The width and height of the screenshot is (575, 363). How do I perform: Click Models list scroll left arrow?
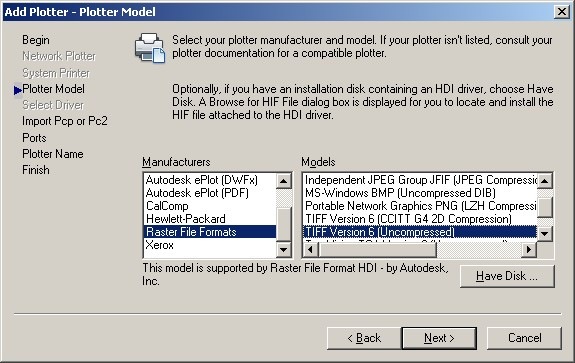pyautogui.click(x=311, y=250)
